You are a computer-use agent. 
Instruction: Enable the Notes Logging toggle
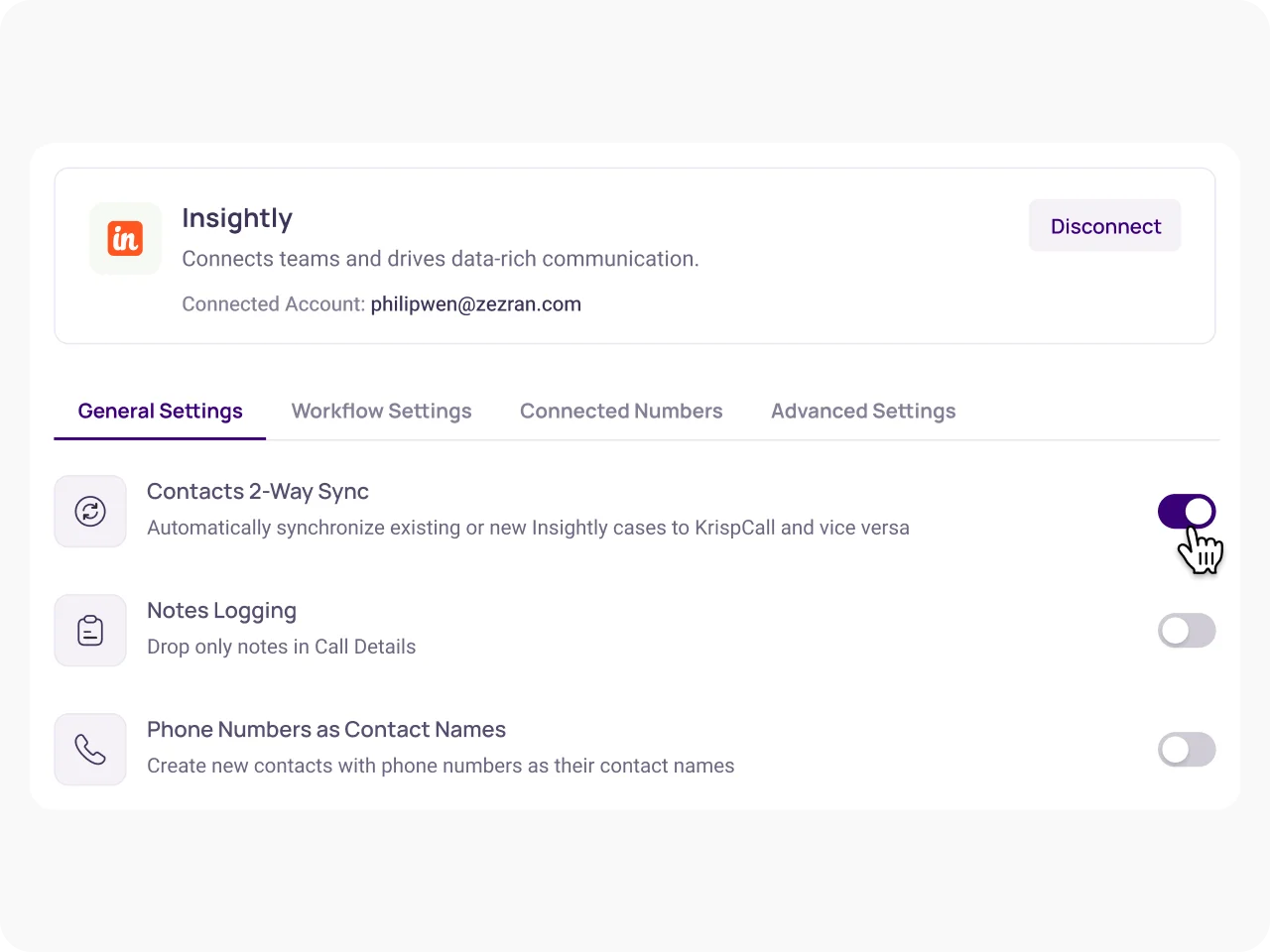[x=1187, y=631]
